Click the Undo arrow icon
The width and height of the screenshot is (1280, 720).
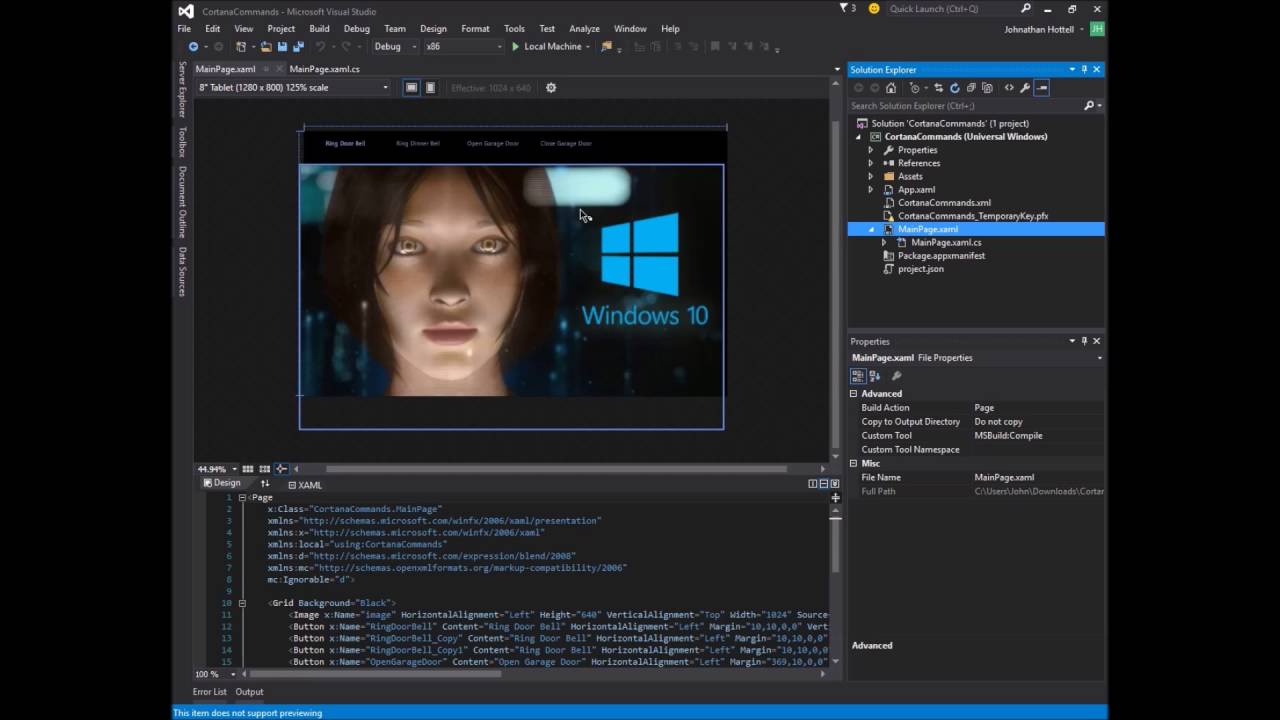click(x=320, y=46)
